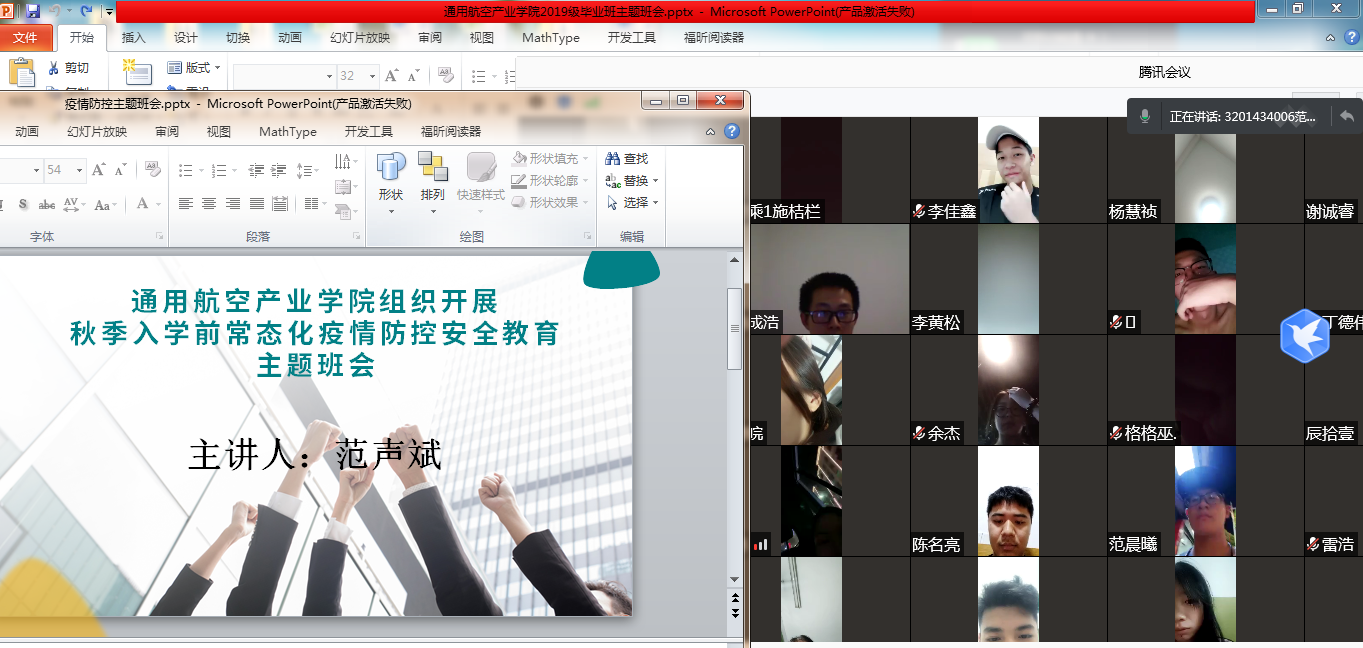The image size is (1363, 648).
Task: Toggle strikethrough (abc) formatting
Action: click(x=46, y=204)
